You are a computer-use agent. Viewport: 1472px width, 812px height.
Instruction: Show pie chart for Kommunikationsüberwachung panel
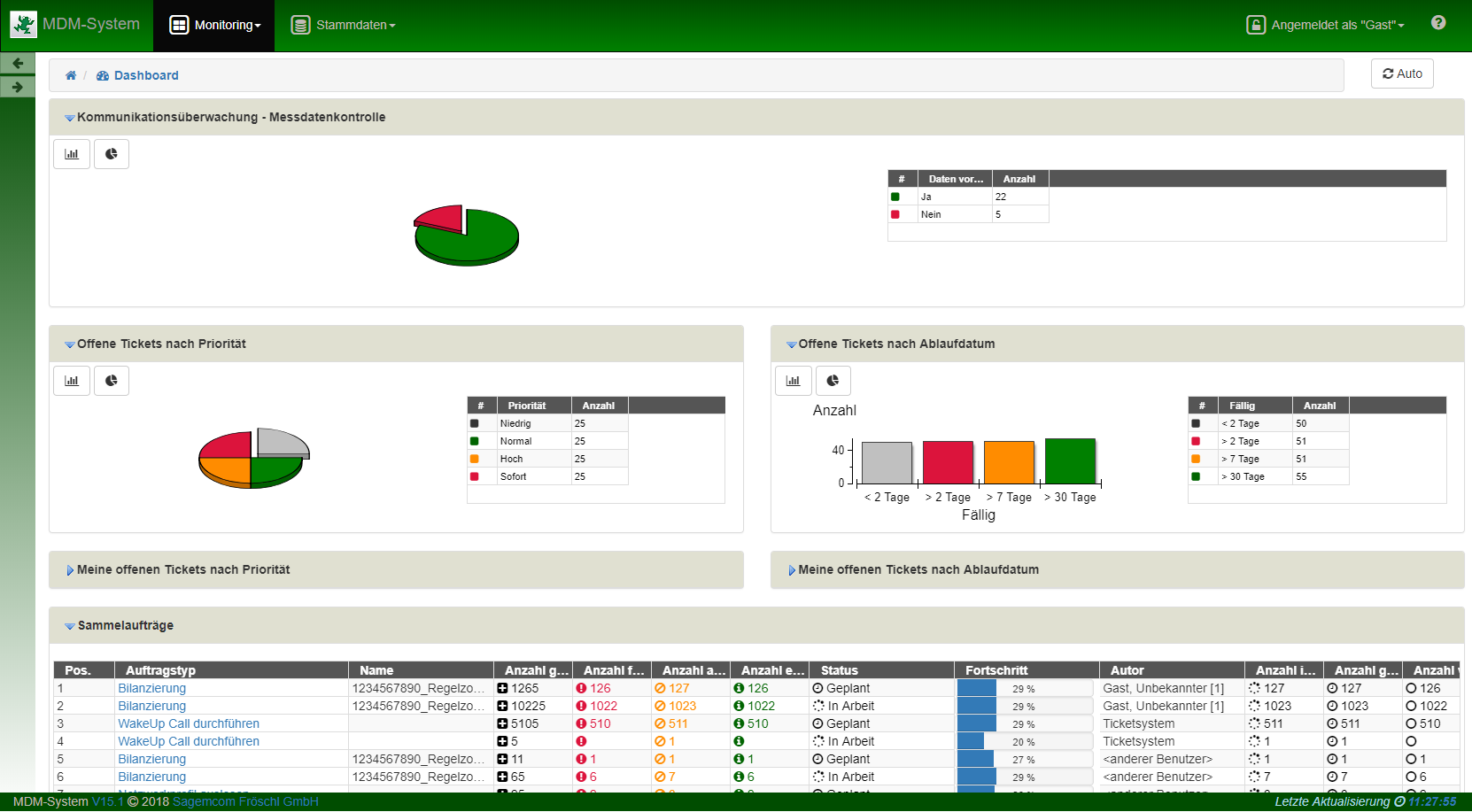[x=112, y=154]
